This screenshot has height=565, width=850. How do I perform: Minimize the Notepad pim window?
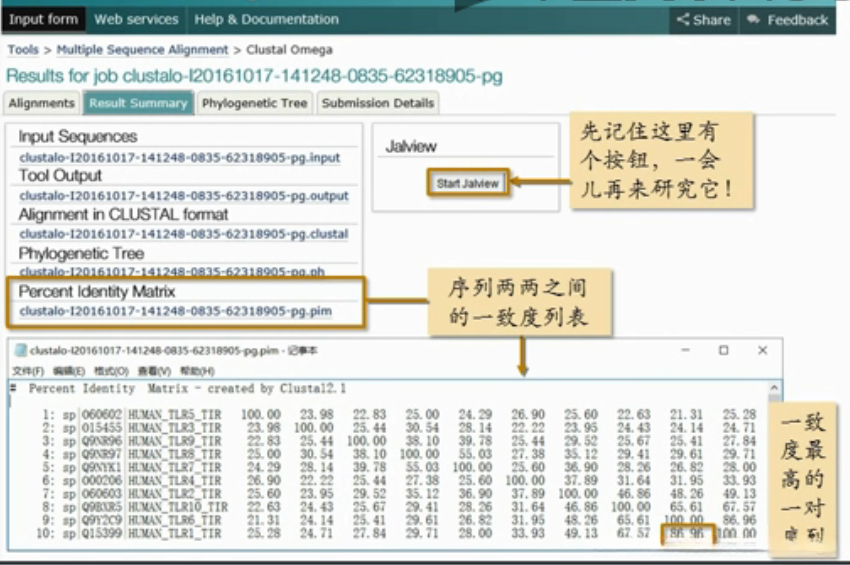[x=685, y=350]
